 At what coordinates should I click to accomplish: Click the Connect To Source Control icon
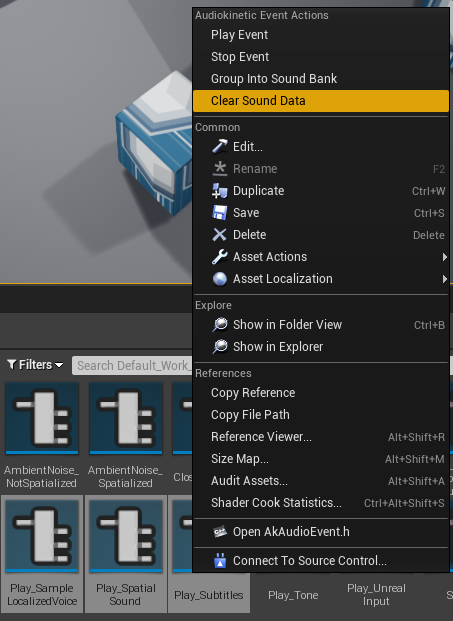(220, 561)
